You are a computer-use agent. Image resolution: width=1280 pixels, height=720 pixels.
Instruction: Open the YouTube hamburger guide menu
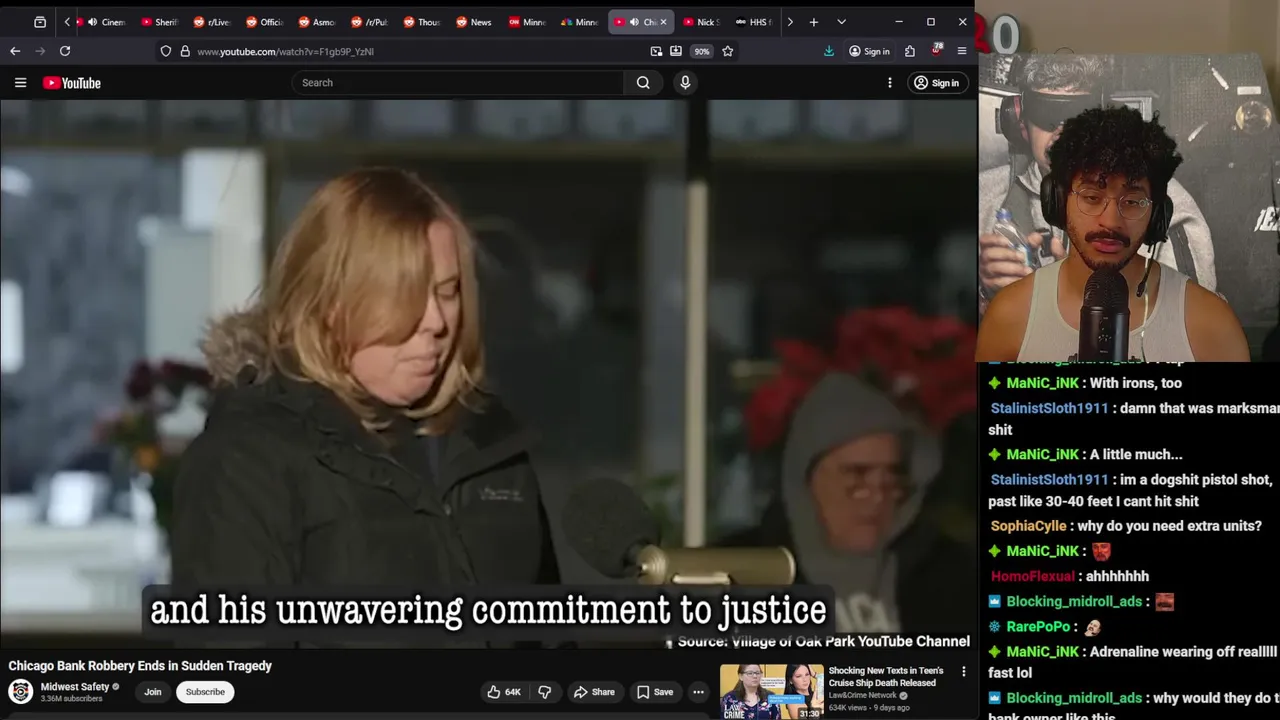[20, 83]
